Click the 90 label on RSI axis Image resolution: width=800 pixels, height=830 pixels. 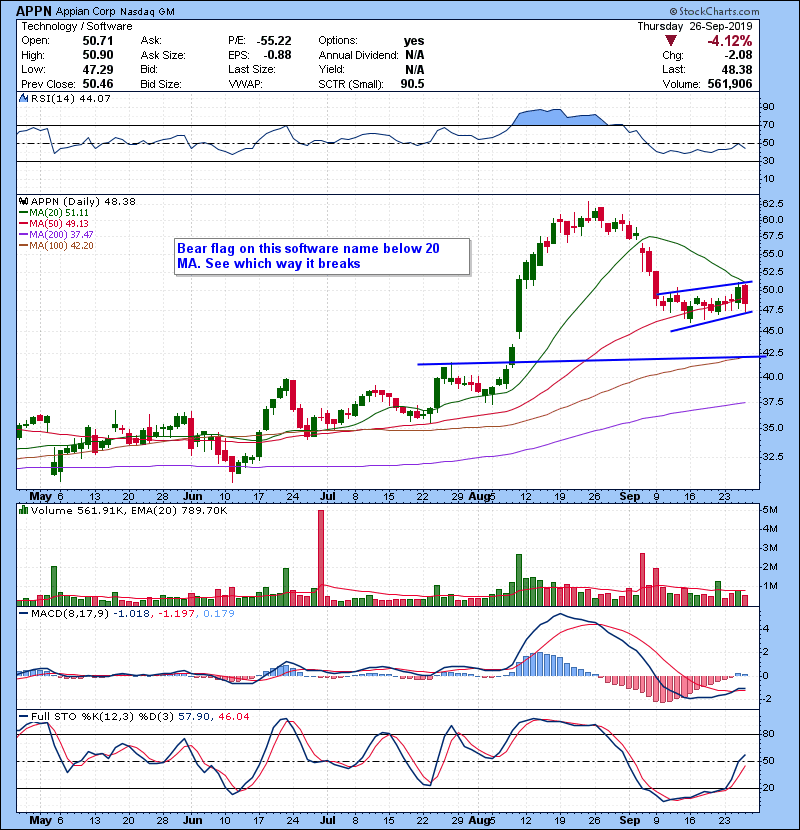768,107
